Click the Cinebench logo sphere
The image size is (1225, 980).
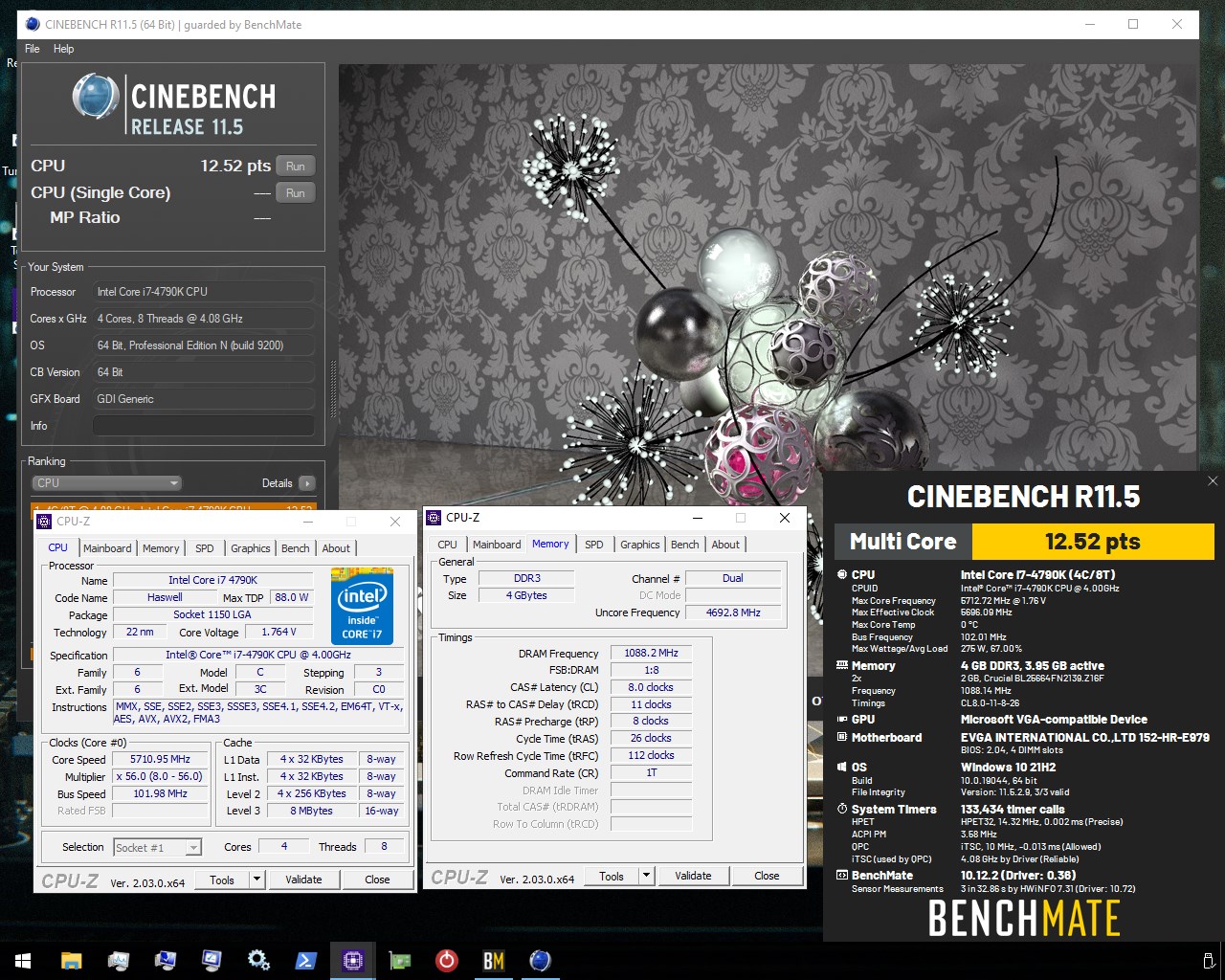96,97
